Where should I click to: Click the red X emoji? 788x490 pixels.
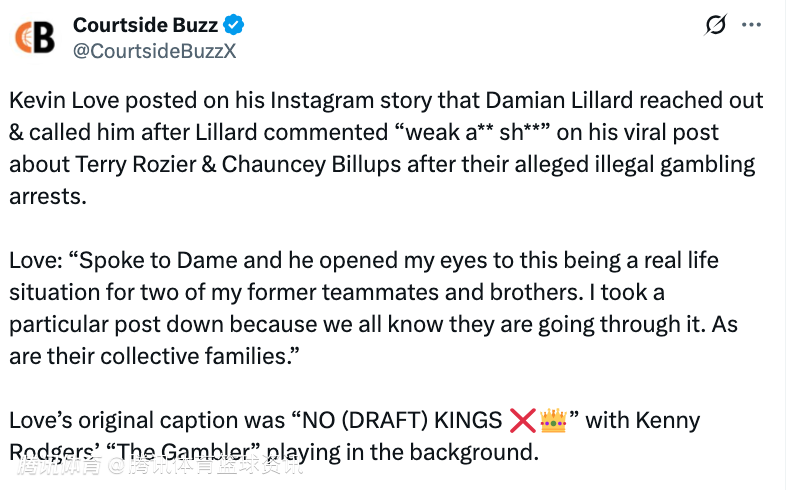click(x=523, y=420)
